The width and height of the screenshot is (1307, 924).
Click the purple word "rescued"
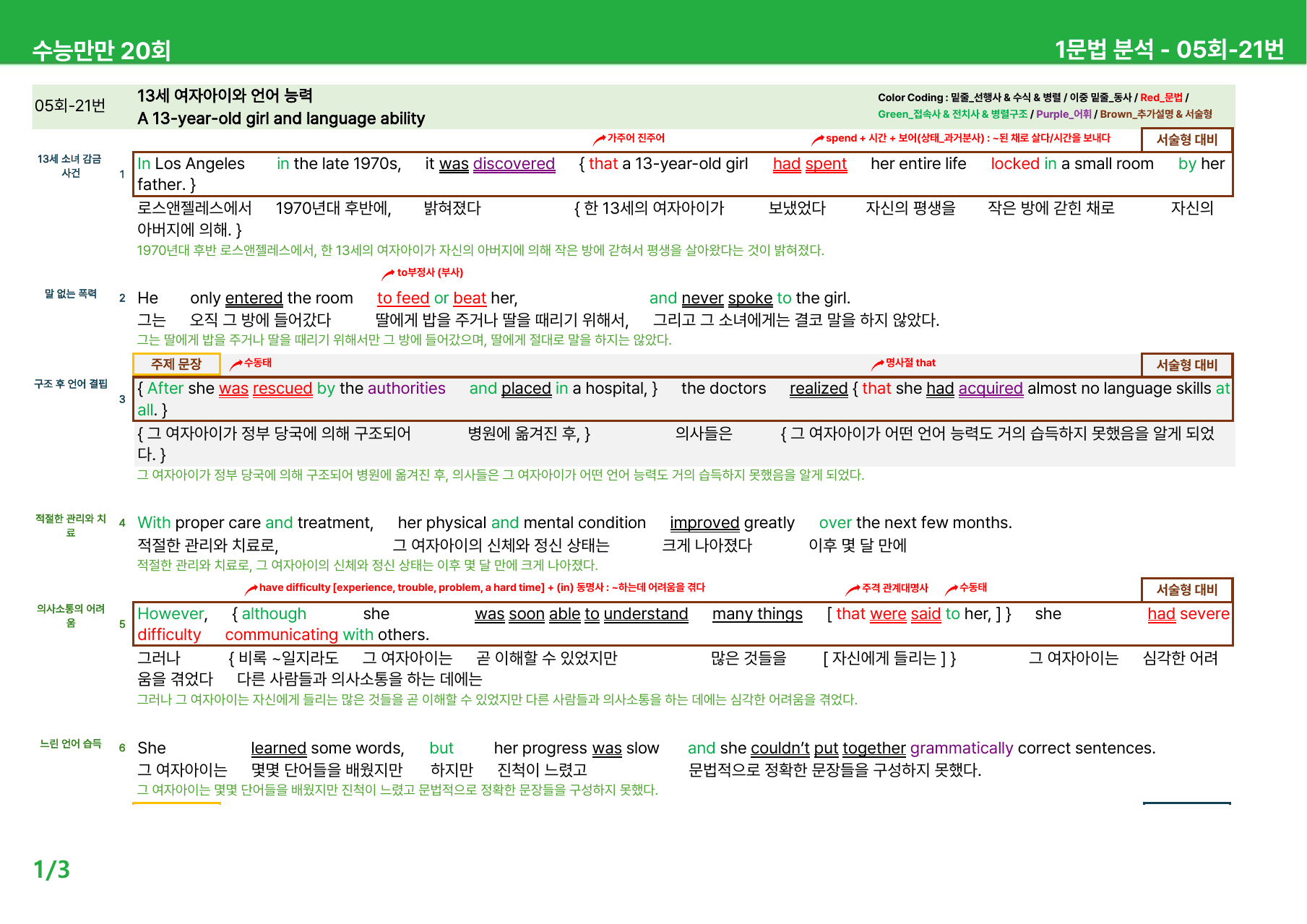(282, 389)
